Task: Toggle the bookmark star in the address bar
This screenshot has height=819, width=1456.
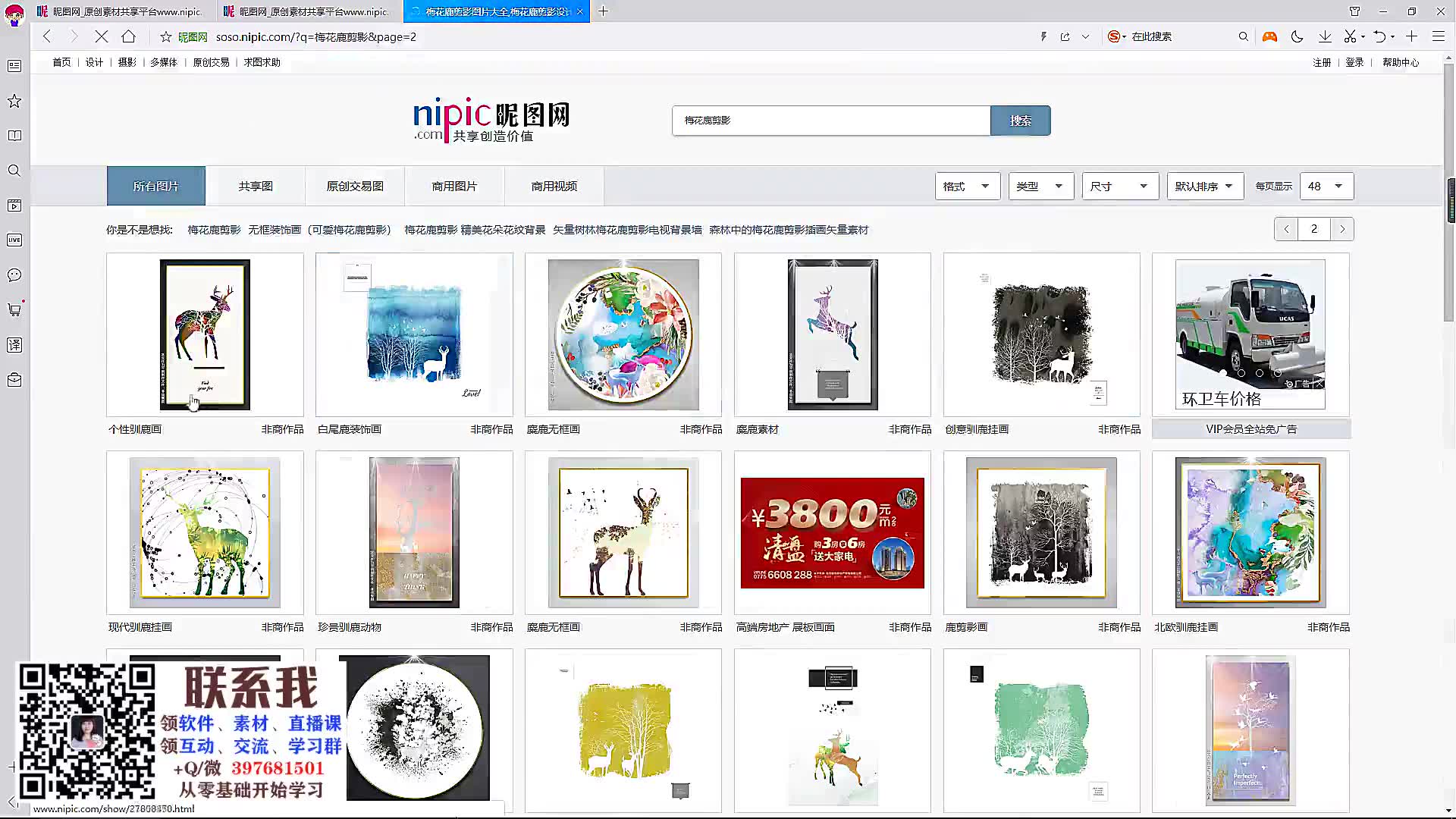Action: tap(164, 36)
